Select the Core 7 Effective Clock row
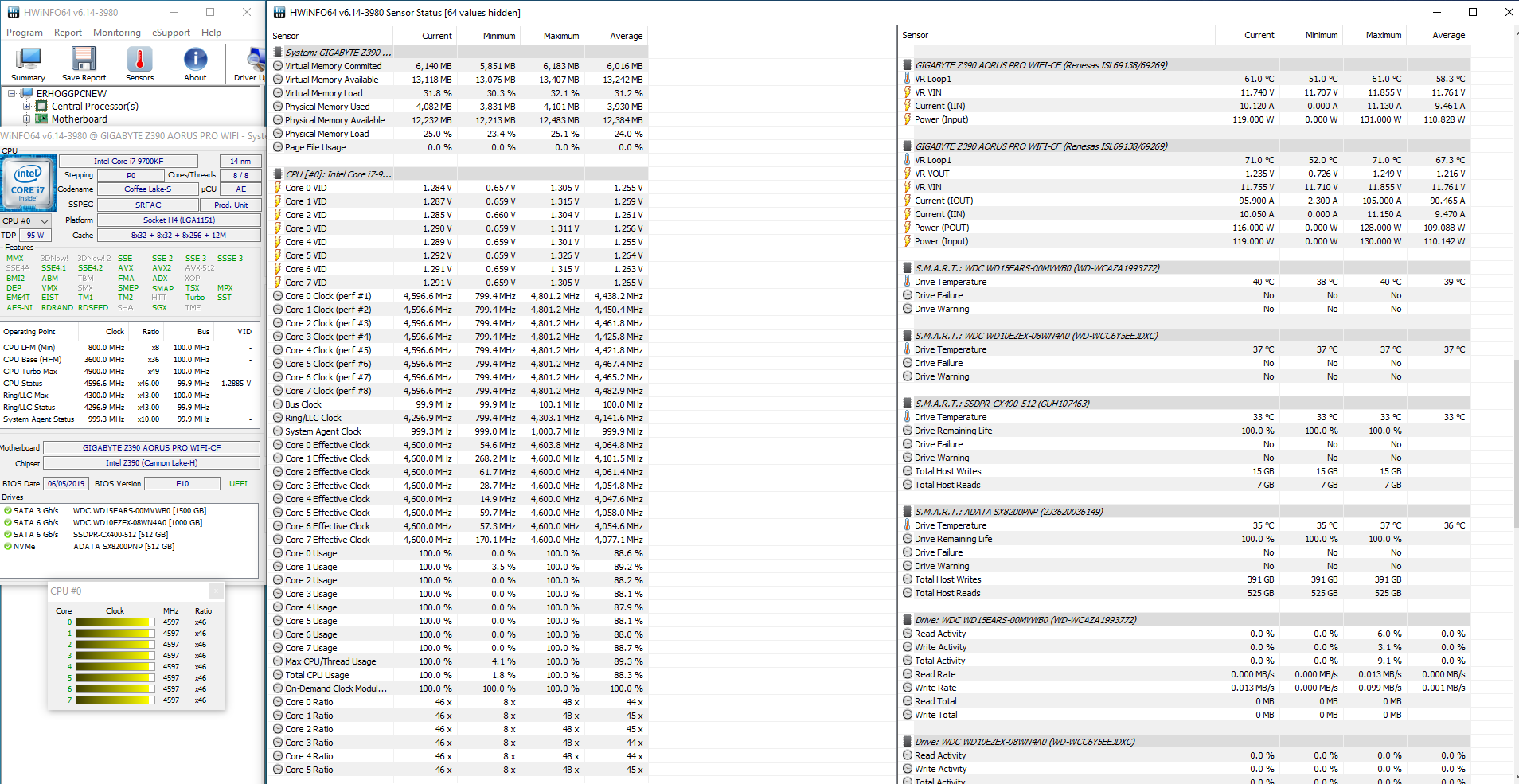 (x=459, y=540)
